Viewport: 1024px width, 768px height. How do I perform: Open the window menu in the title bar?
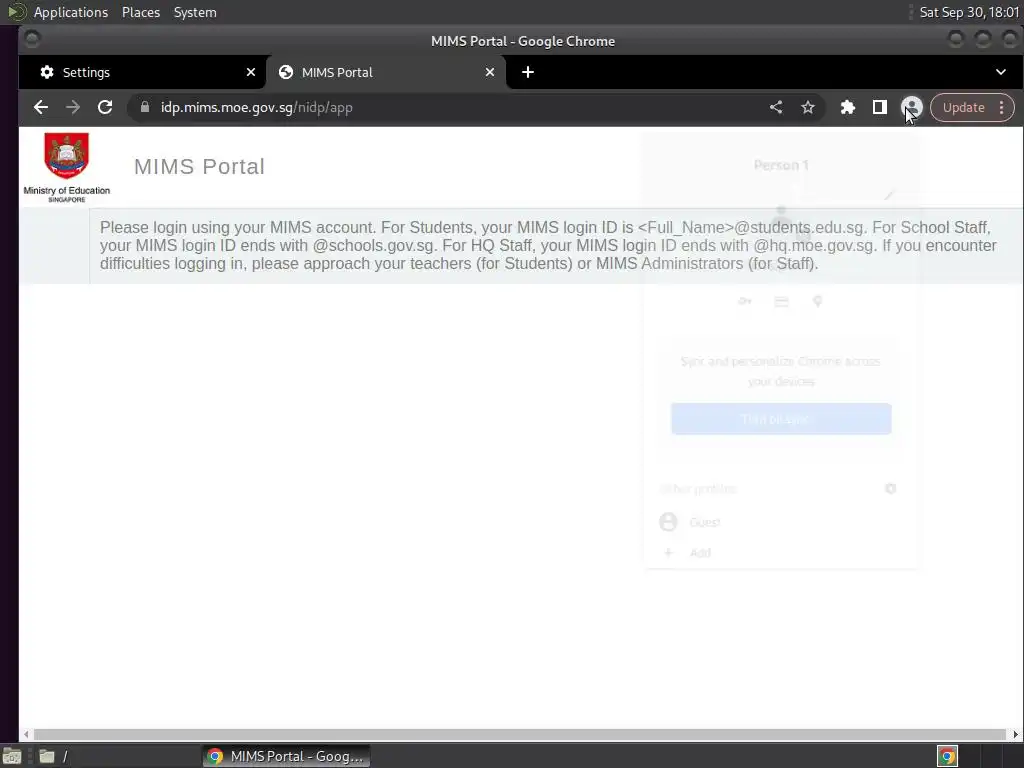click(x=31, y=40)
